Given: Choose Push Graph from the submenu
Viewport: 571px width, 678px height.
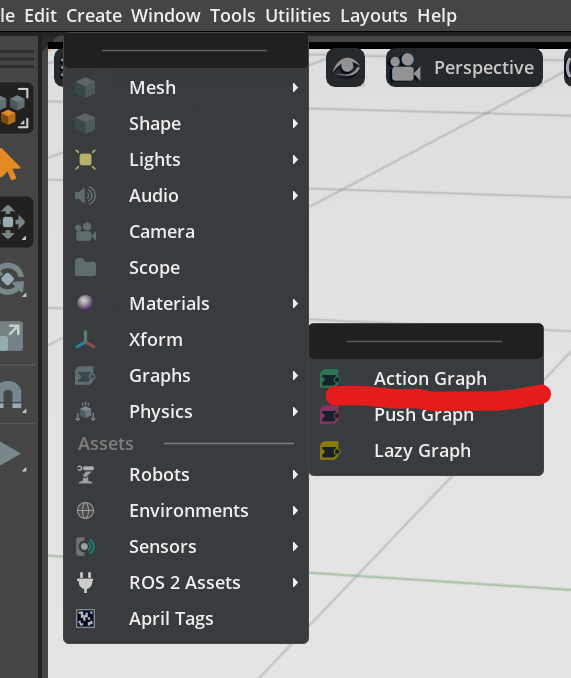Looking at the screenshot, I should [x=426, y=415].
